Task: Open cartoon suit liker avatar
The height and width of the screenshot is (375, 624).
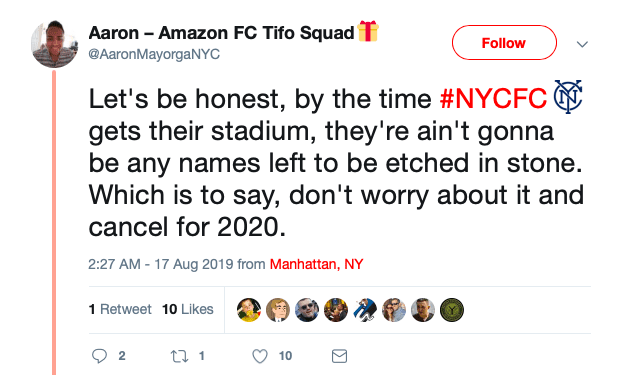Action: pos(278,310)
